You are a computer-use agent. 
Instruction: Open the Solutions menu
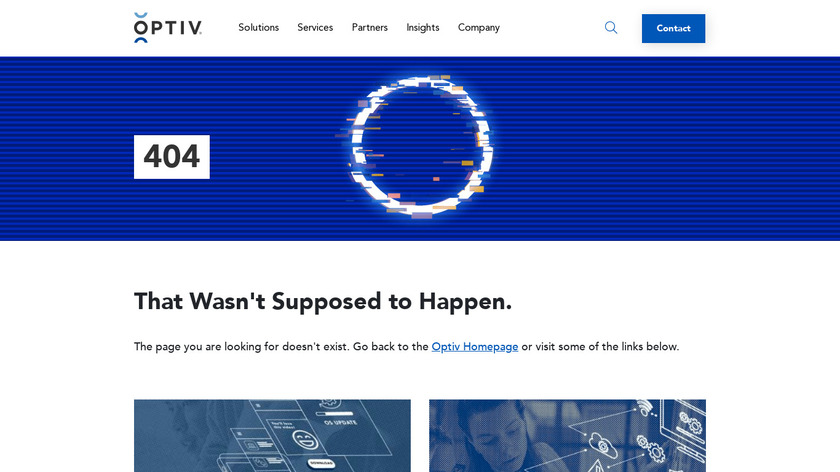(x=258, y=27)
